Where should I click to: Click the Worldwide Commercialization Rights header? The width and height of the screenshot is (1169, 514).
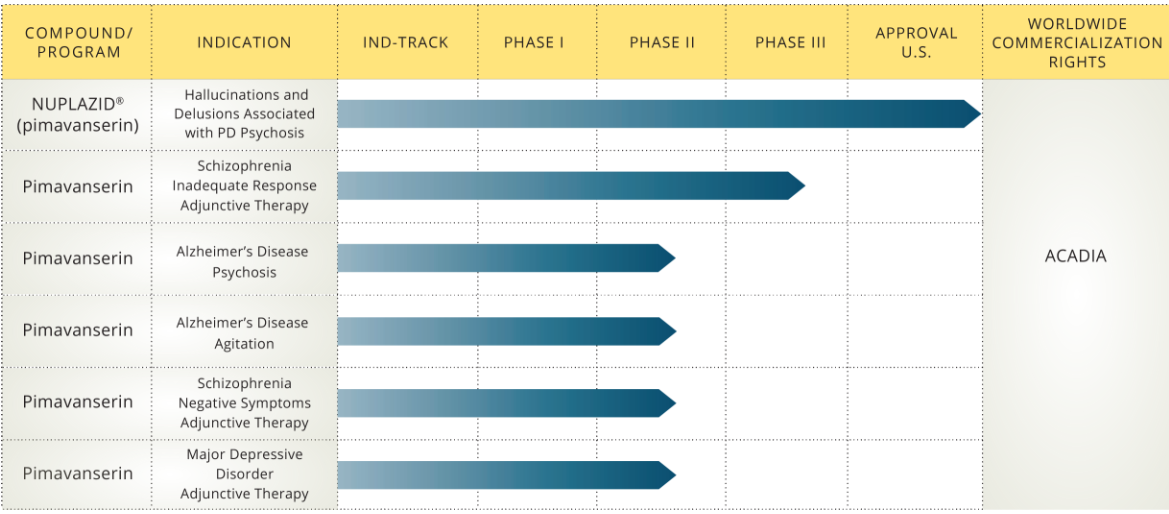(1077, 42)
